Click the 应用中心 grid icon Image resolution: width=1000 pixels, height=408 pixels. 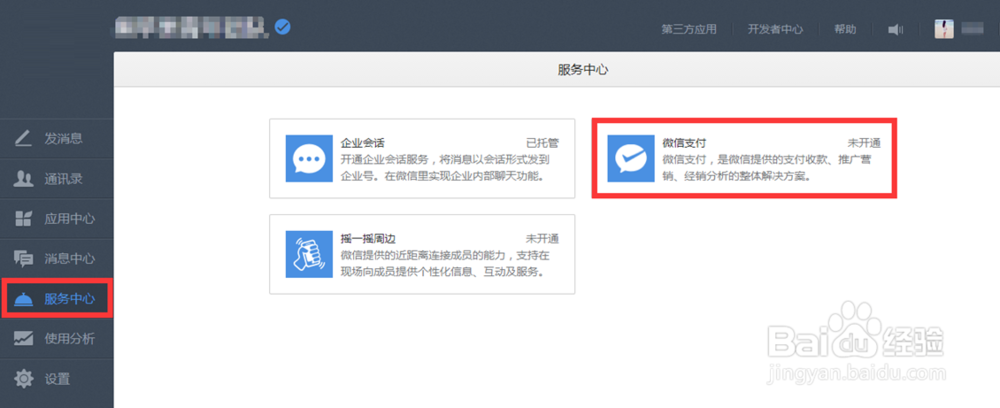click(24, 219)
